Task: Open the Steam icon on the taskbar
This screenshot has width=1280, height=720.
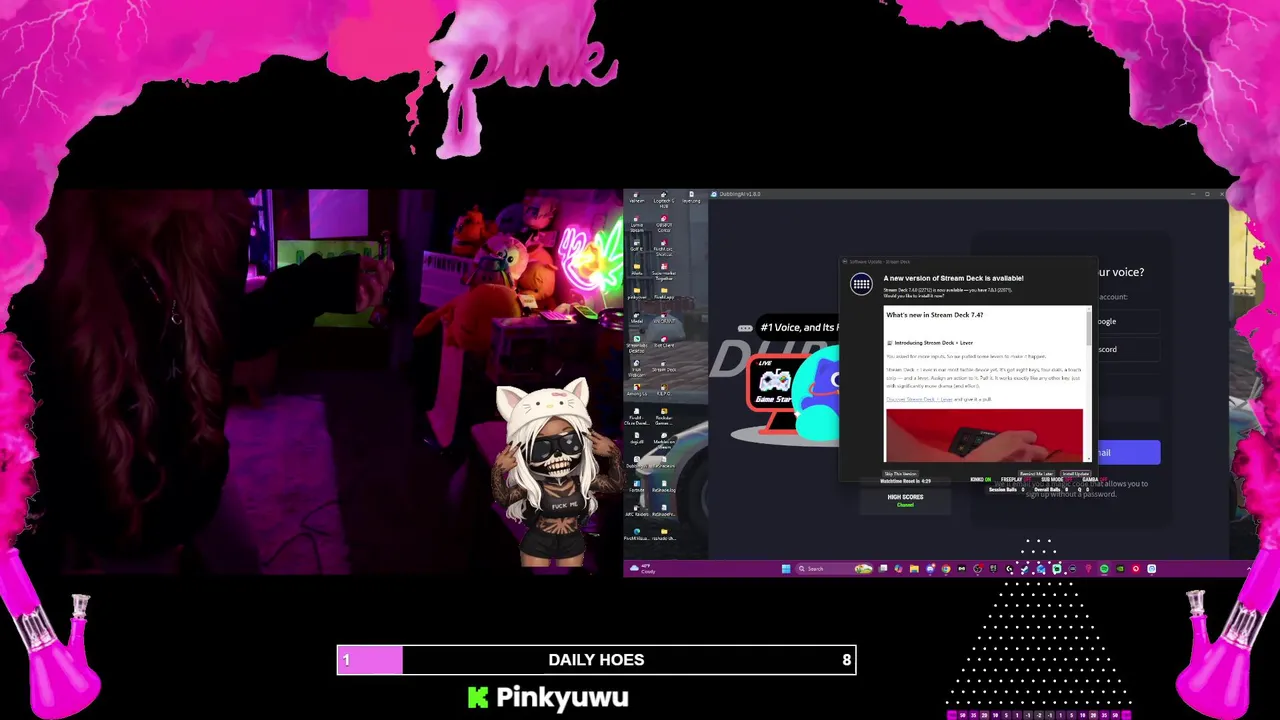Action: [x=1024, y=569]
